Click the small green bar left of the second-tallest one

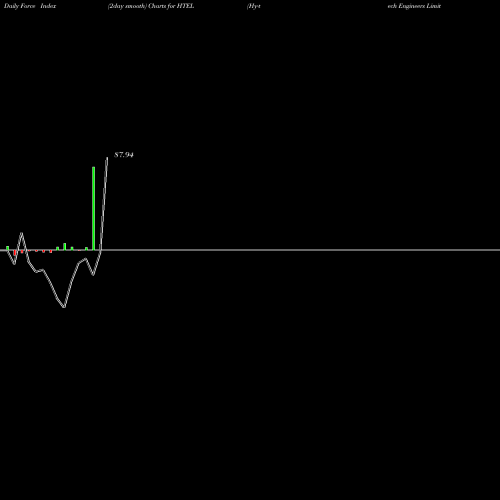pos(57,248)
